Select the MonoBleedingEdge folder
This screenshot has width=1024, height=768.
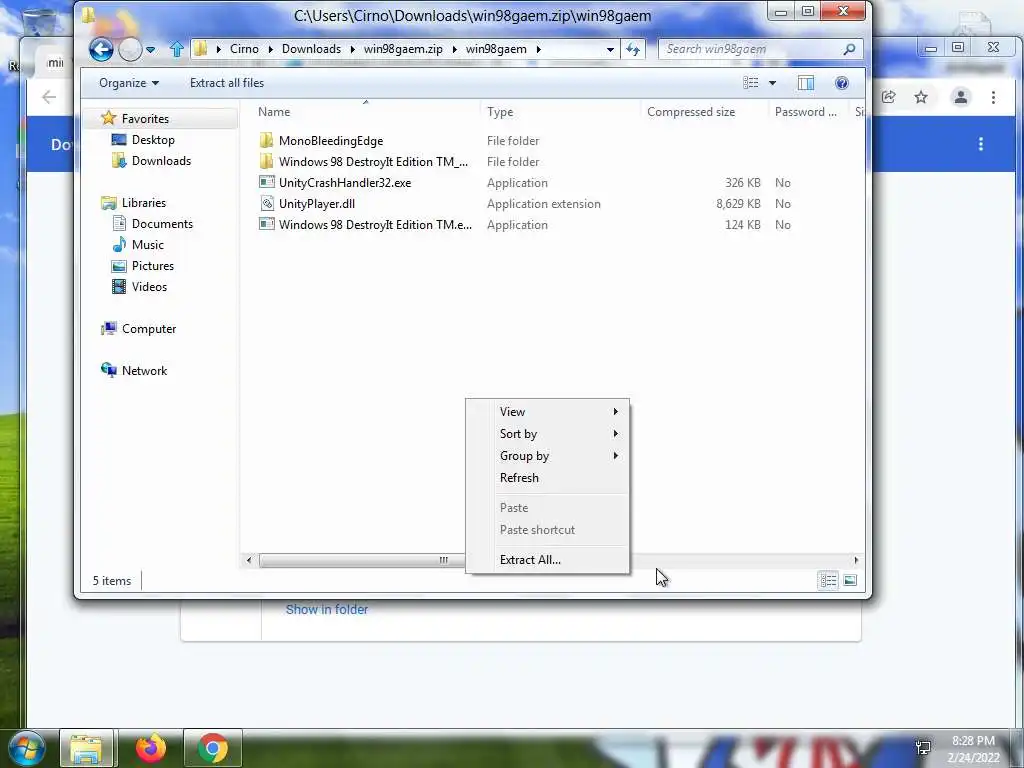[x=330, y=141]
